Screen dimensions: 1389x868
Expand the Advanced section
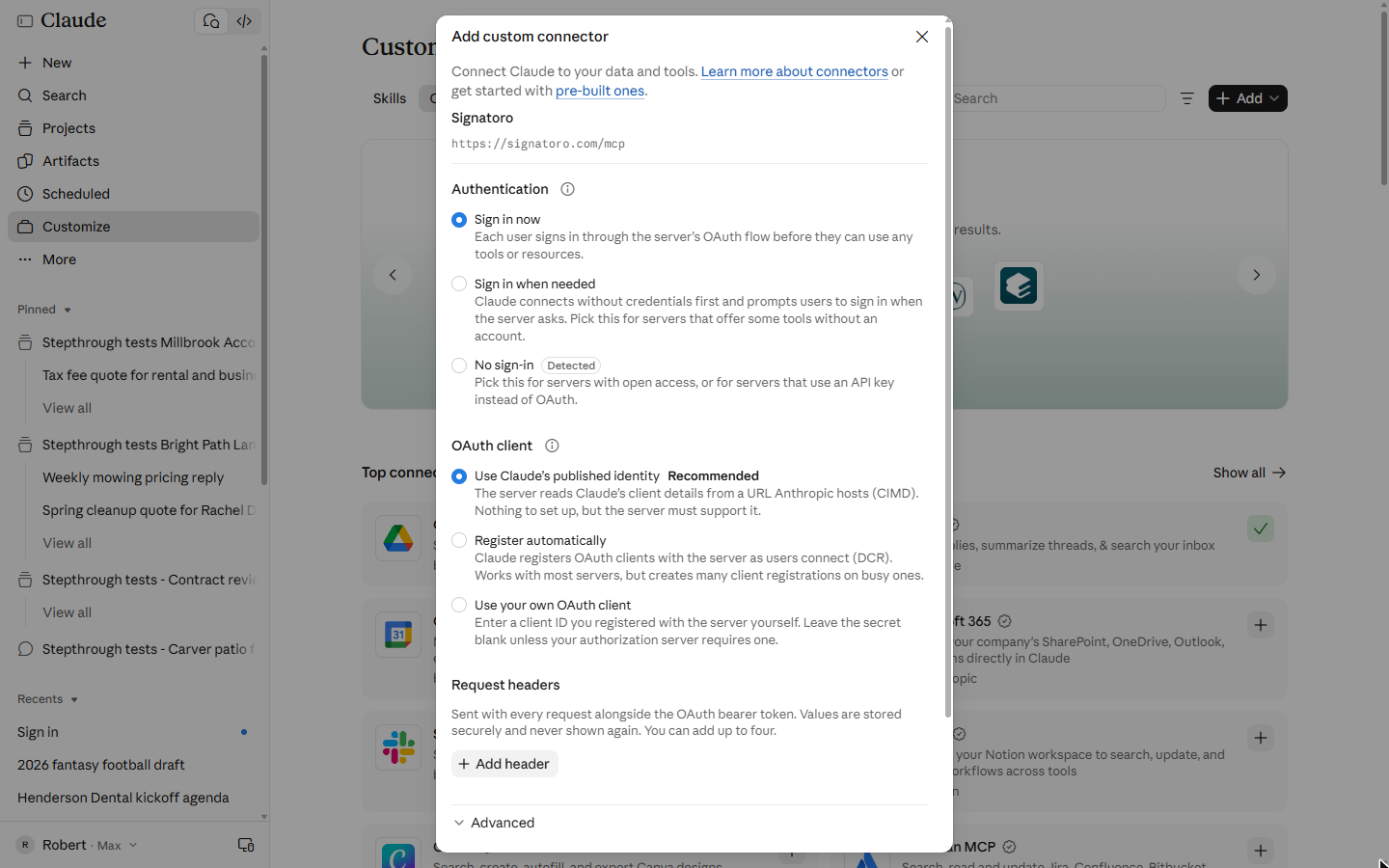pos(494,823)
